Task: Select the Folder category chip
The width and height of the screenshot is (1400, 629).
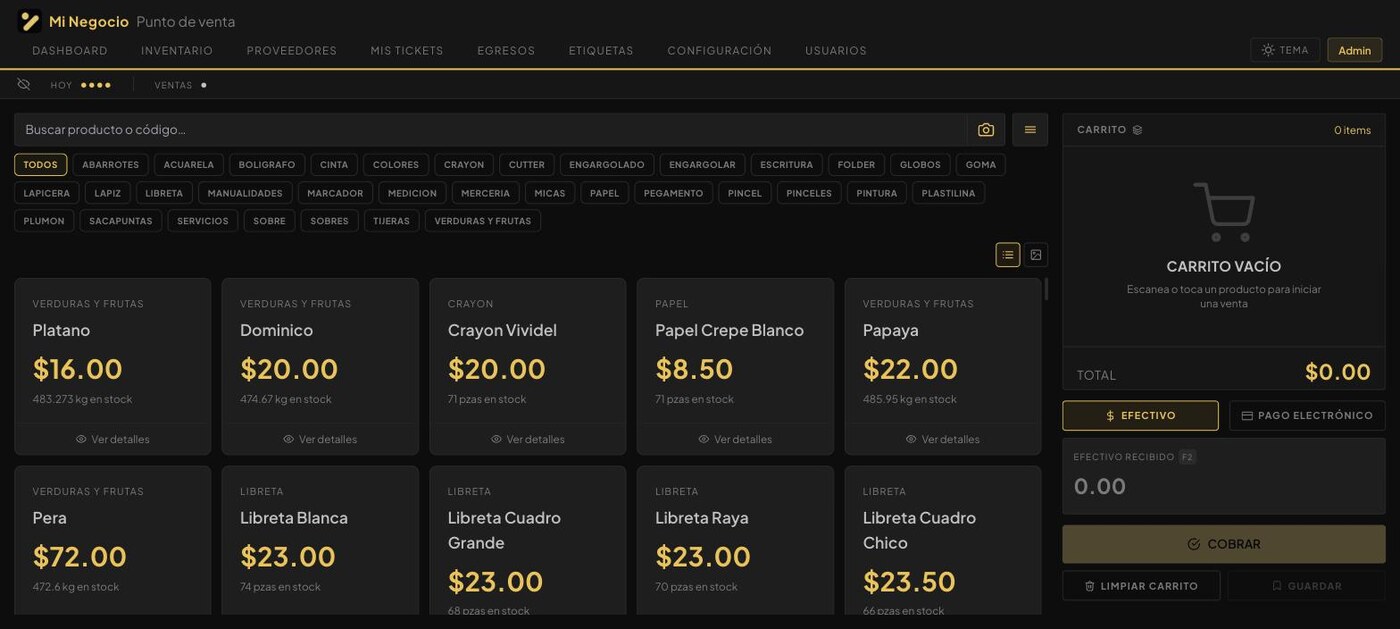Action: point(856,165)
